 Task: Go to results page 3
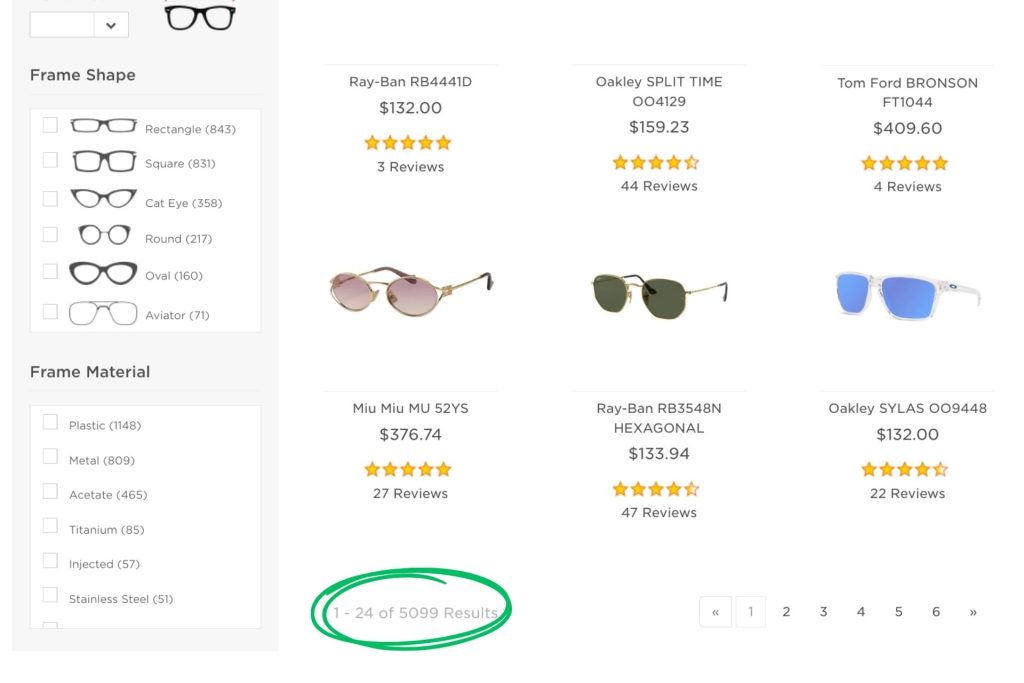tap(823, 611)
